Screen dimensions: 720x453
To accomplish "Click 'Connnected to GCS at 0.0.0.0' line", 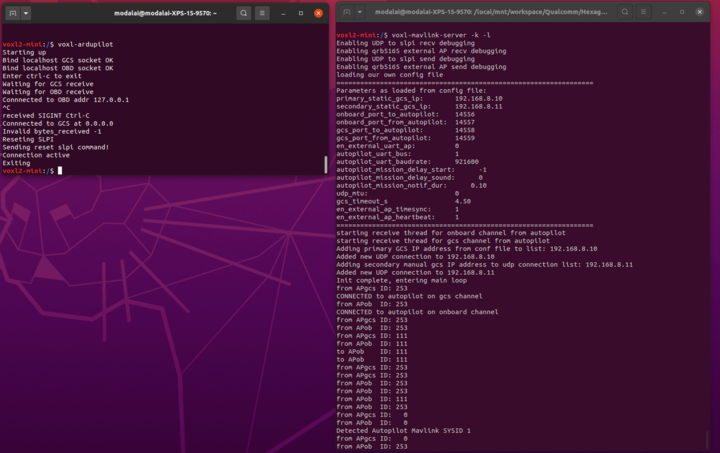I will tap(58, 123).
